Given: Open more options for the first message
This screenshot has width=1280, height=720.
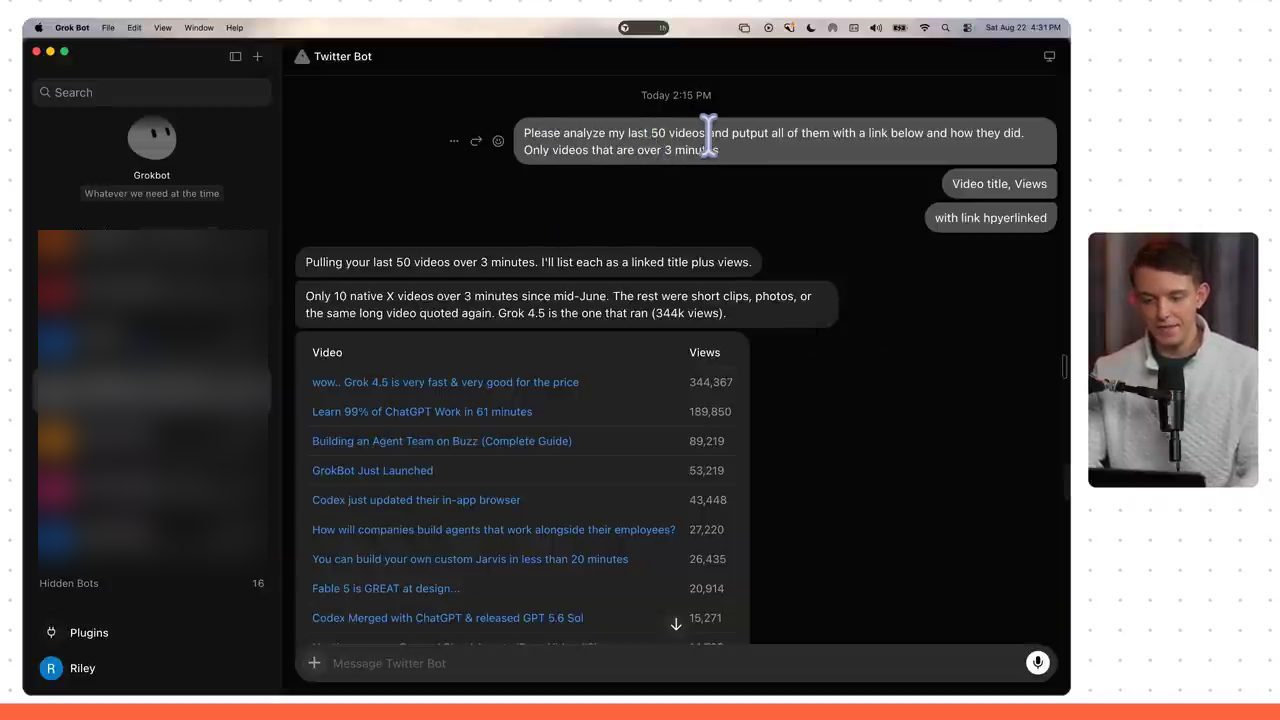Looking at the screenshot, I should point(454,141).
